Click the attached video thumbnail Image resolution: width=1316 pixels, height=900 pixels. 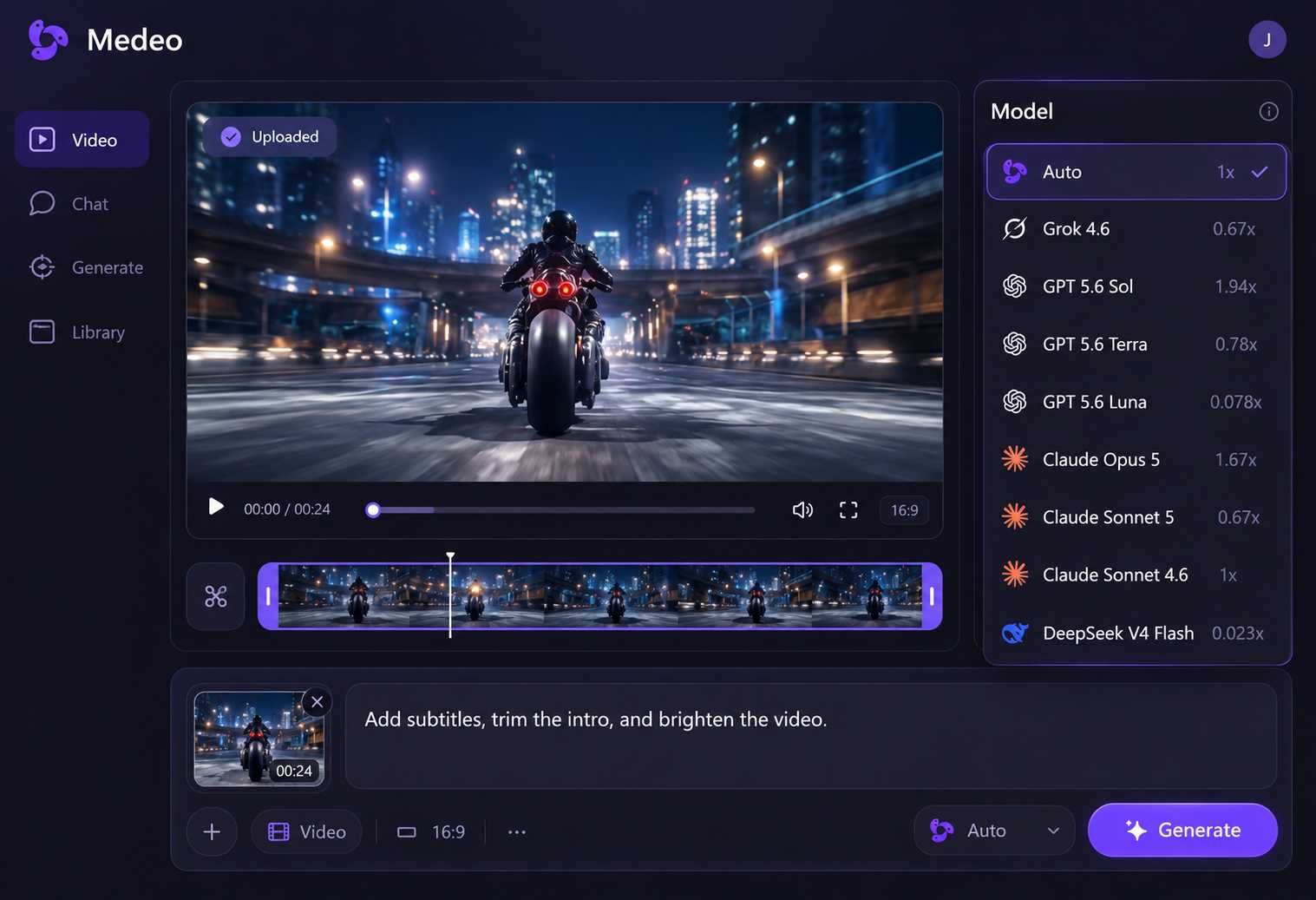point(259,739)
